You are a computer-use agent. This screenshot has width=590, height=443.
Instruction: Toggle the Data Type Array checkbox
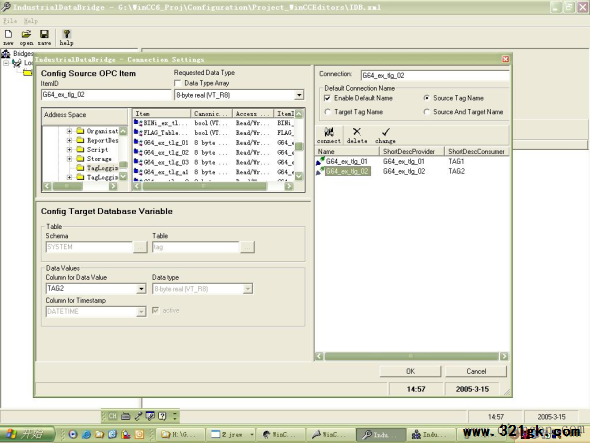coord(178,83)
